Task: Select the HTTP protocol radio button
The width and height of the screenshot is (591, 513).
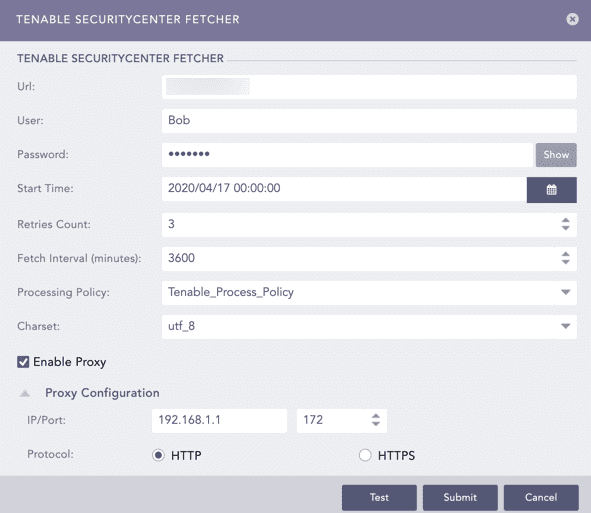Action: pyautogui.click(x=158, y=455)
